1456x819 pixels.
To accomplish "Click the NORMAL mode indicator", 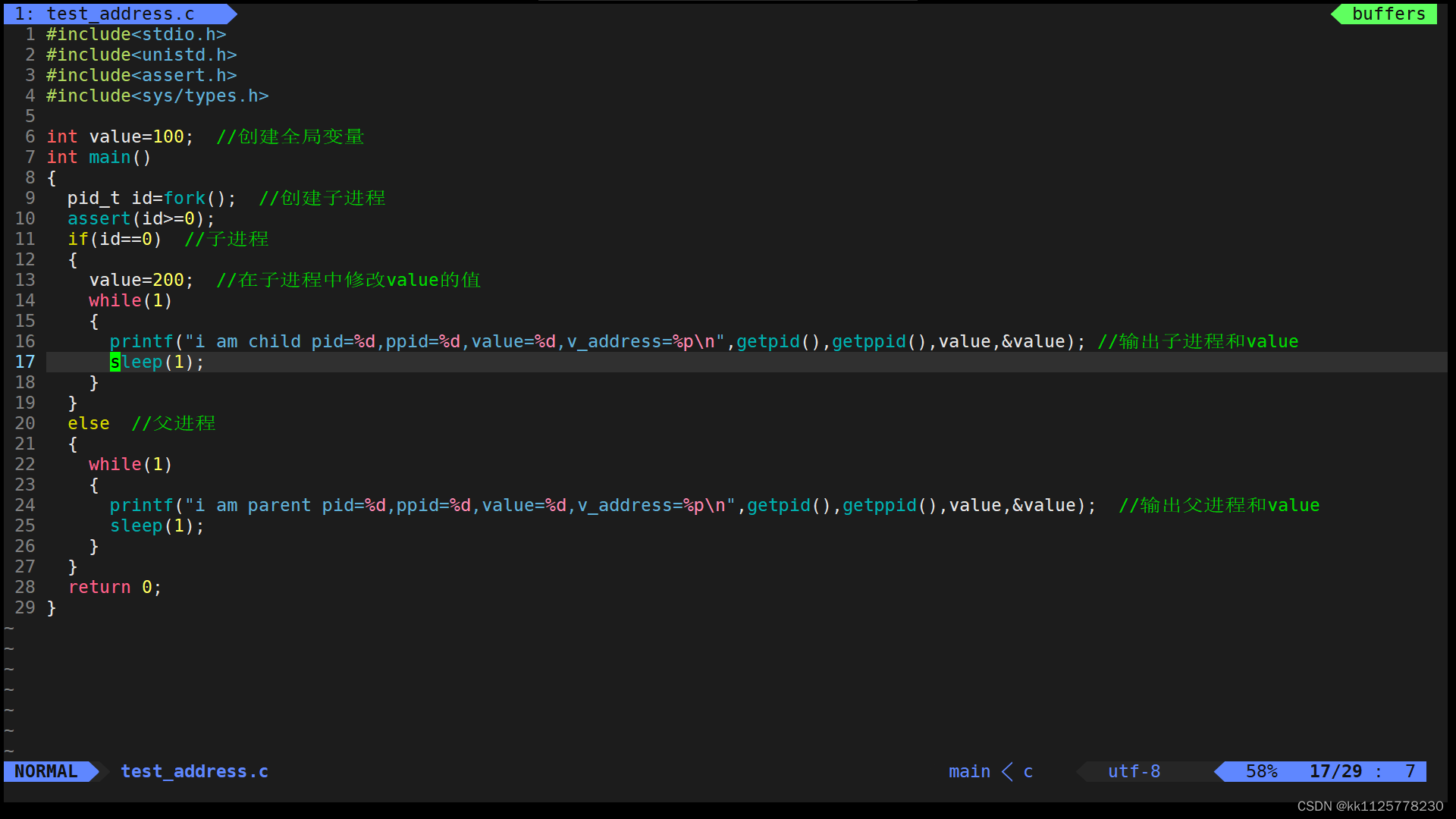I will click(x=46, y=771).
